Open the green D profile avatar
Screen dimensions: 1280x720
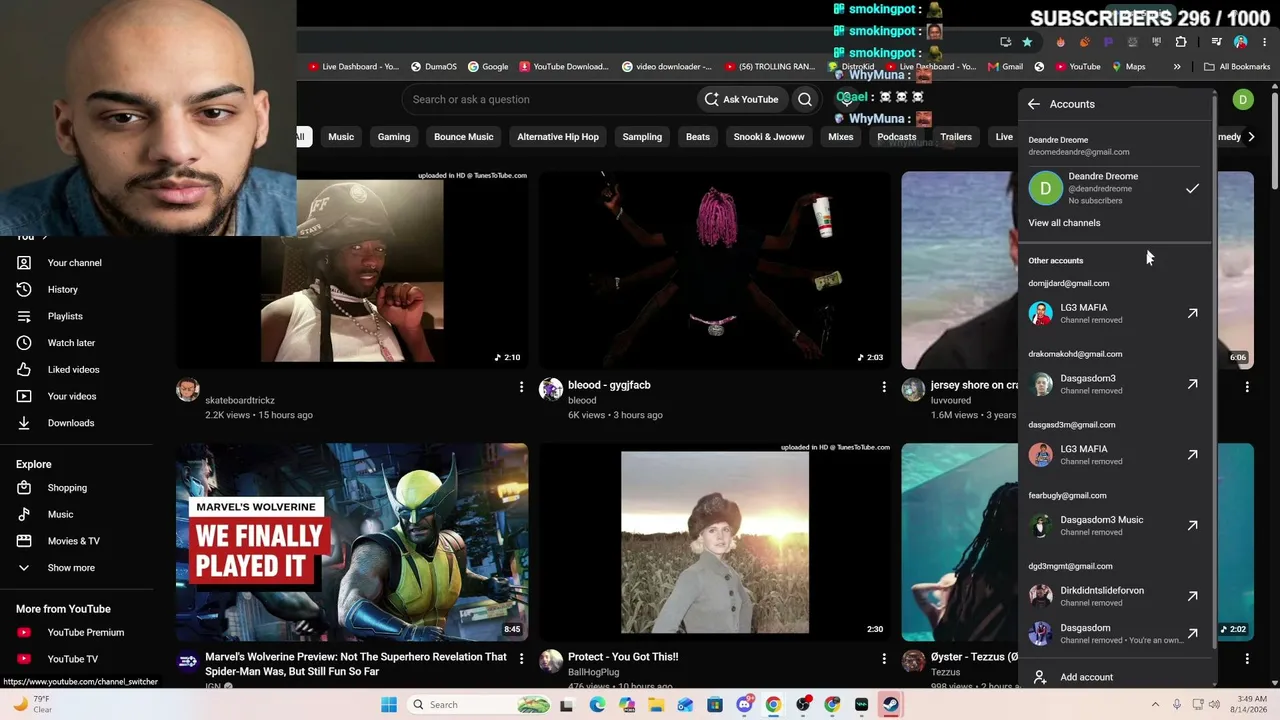[x=1243, y=99]
